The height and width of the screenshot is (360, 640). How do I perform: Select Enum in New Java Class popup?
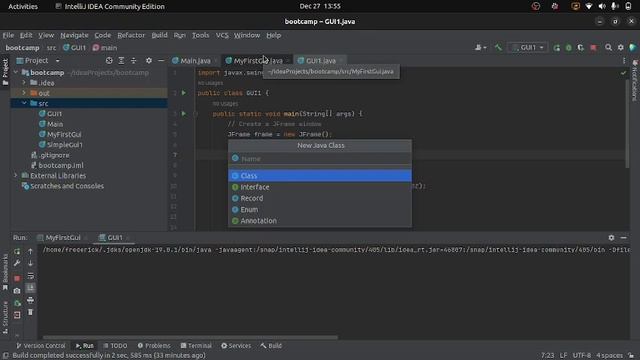click(320, 209)
